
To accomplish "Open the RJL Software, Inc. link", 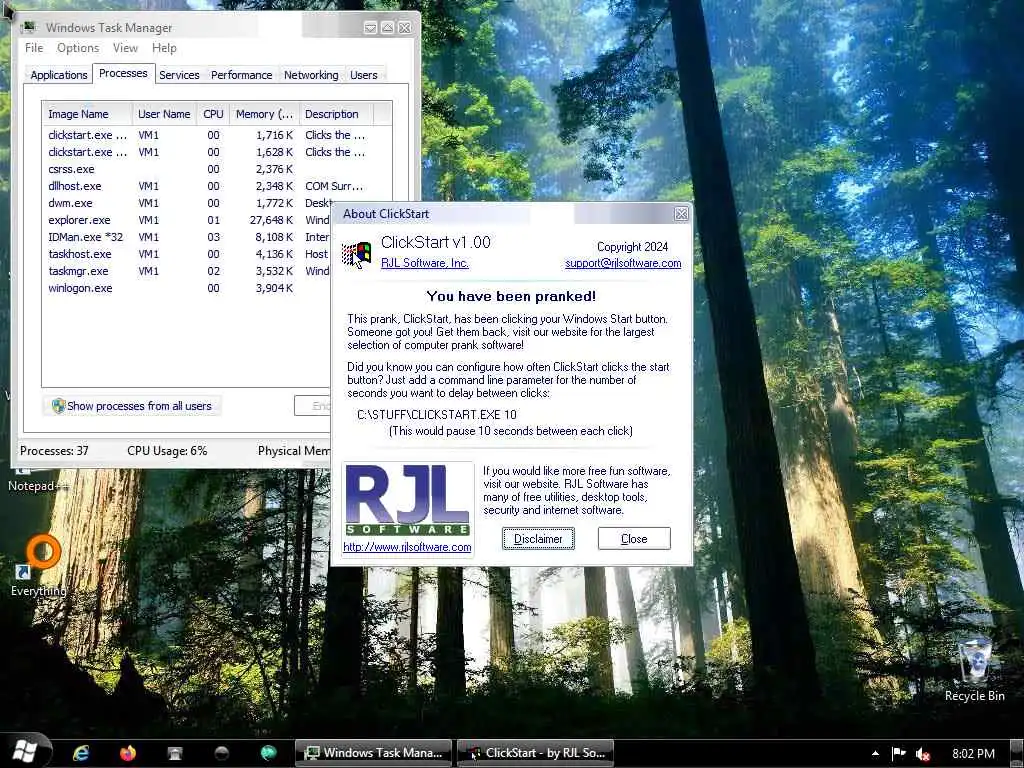I will (x=424, y=263).
